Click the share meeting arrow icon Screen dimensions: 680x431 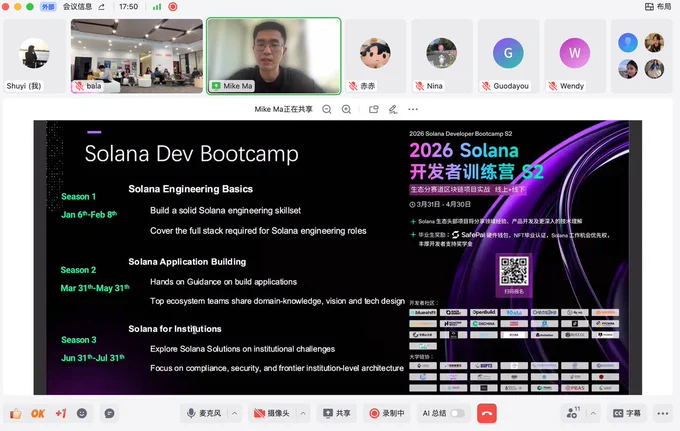coord(101,7)
